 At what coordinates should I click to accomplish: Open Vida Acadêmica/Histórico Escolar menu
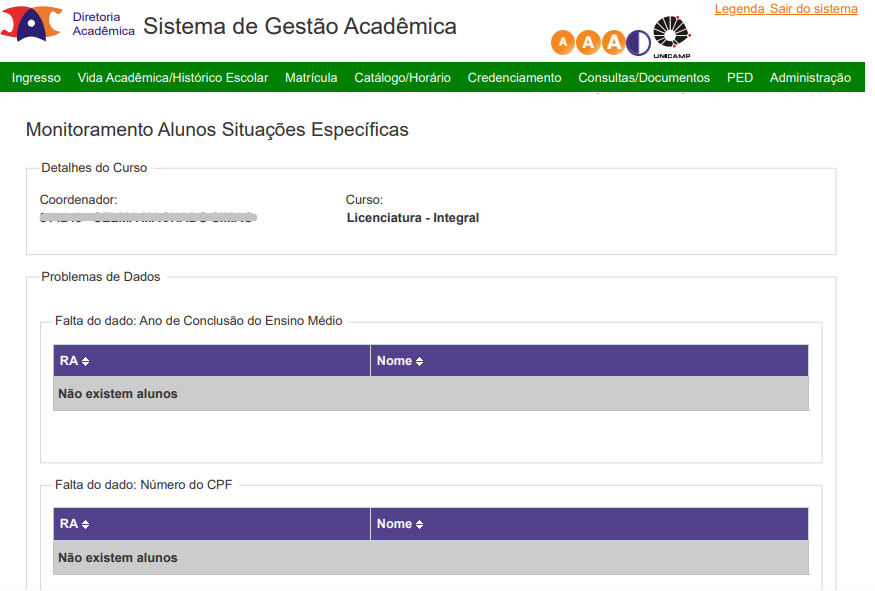(x=173, y=78)
